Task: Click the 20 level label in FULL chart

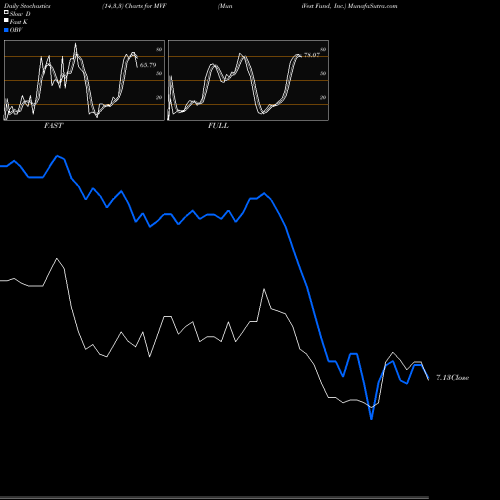Action: pos(323,97)
